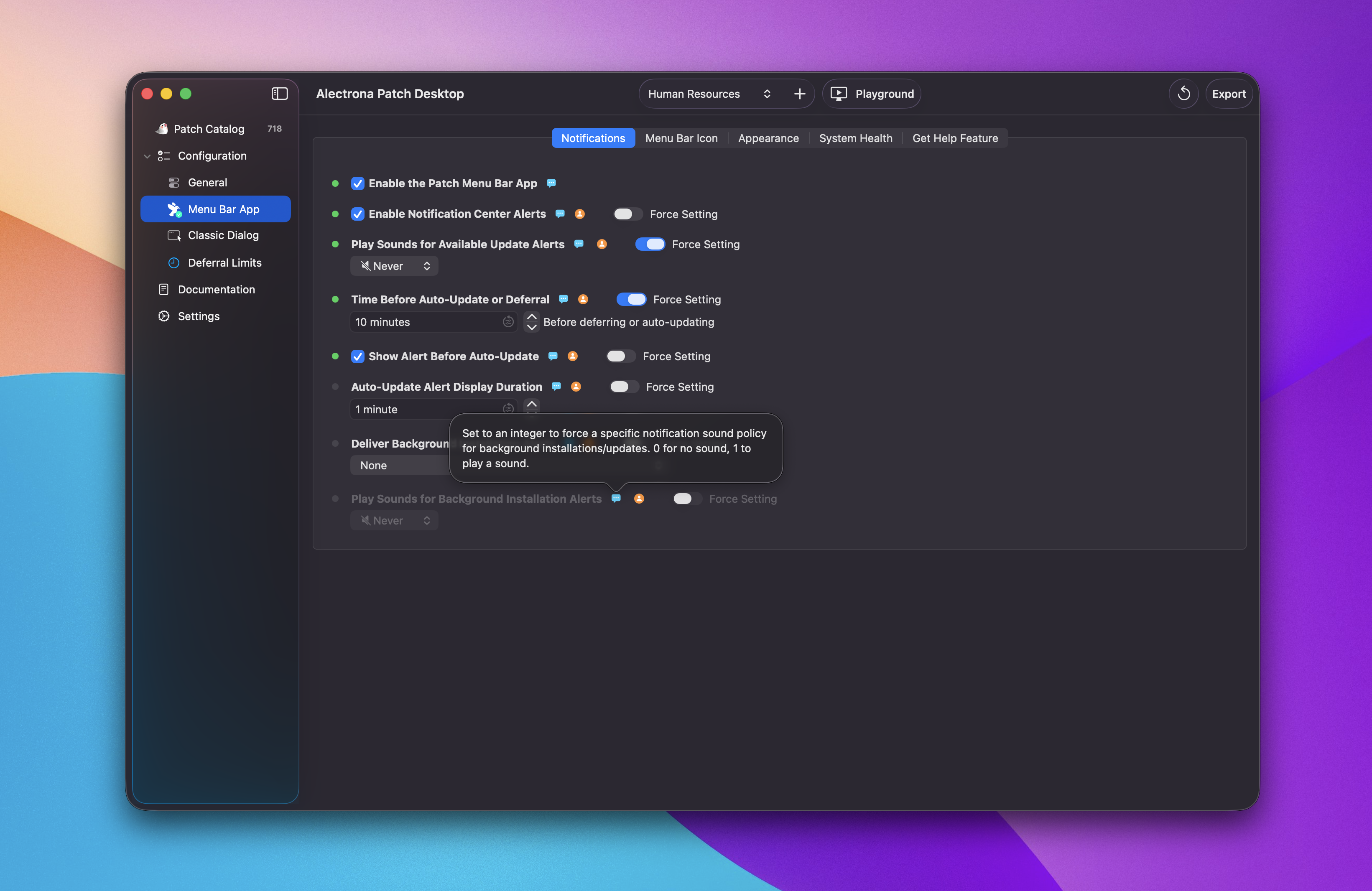
Task: Switch to Notifications tab
Action: pos(593,138)
